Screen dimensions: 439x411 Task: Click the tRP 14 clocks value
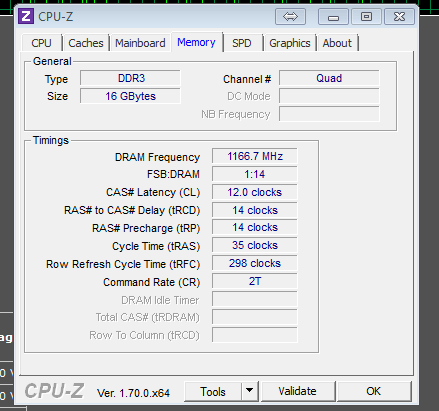click(x=255, y=228)
